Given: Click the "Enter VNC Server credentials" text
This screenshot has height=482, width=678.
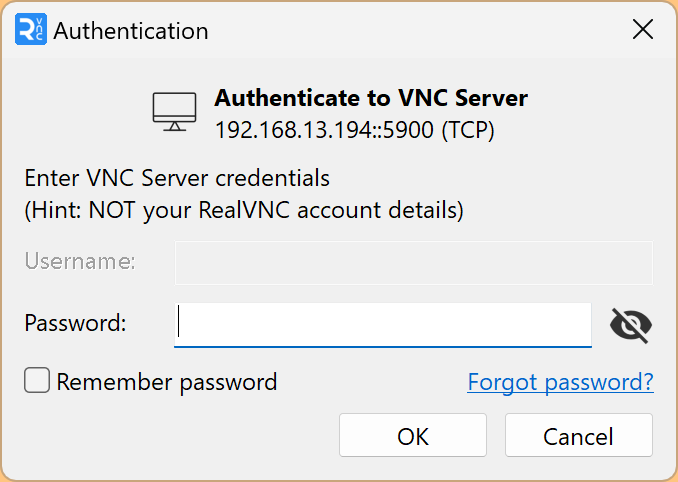Looking at the screenshot, I should [x=177, y=179].
